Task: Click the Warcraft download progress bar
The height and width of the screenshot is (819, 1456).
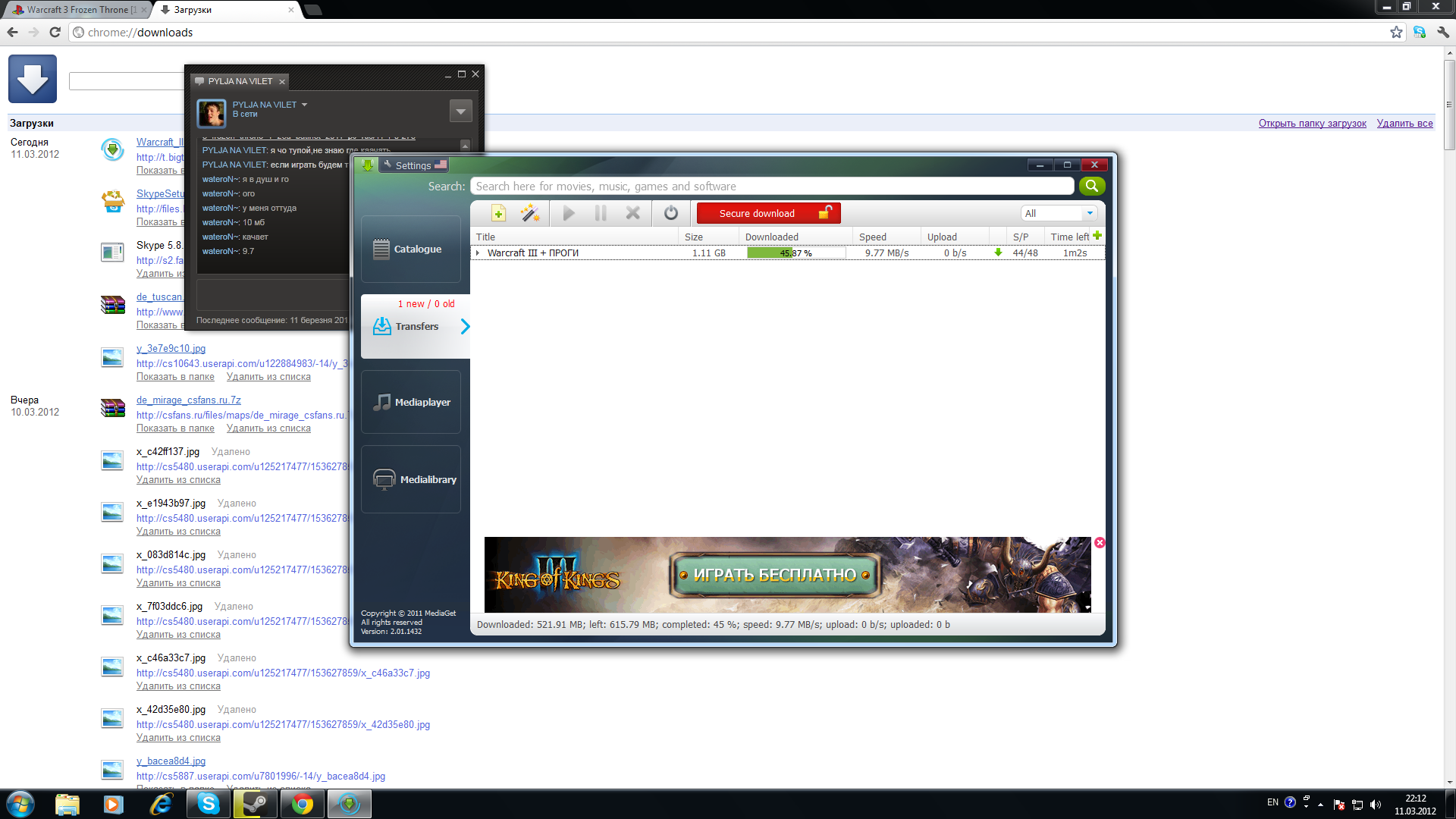Action: coord(795,253)
